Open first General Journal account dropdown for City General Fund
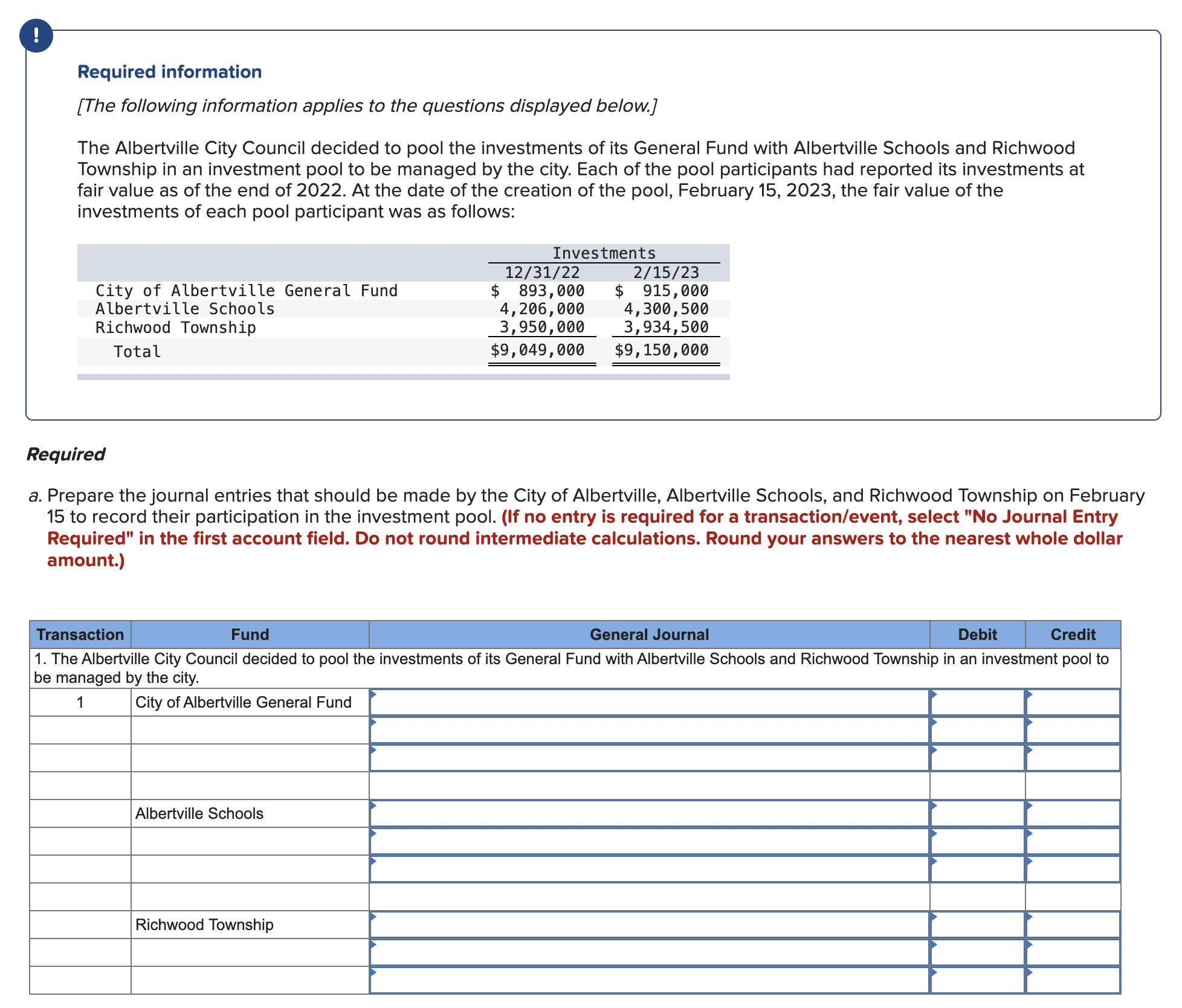 (x=649, y=702)
